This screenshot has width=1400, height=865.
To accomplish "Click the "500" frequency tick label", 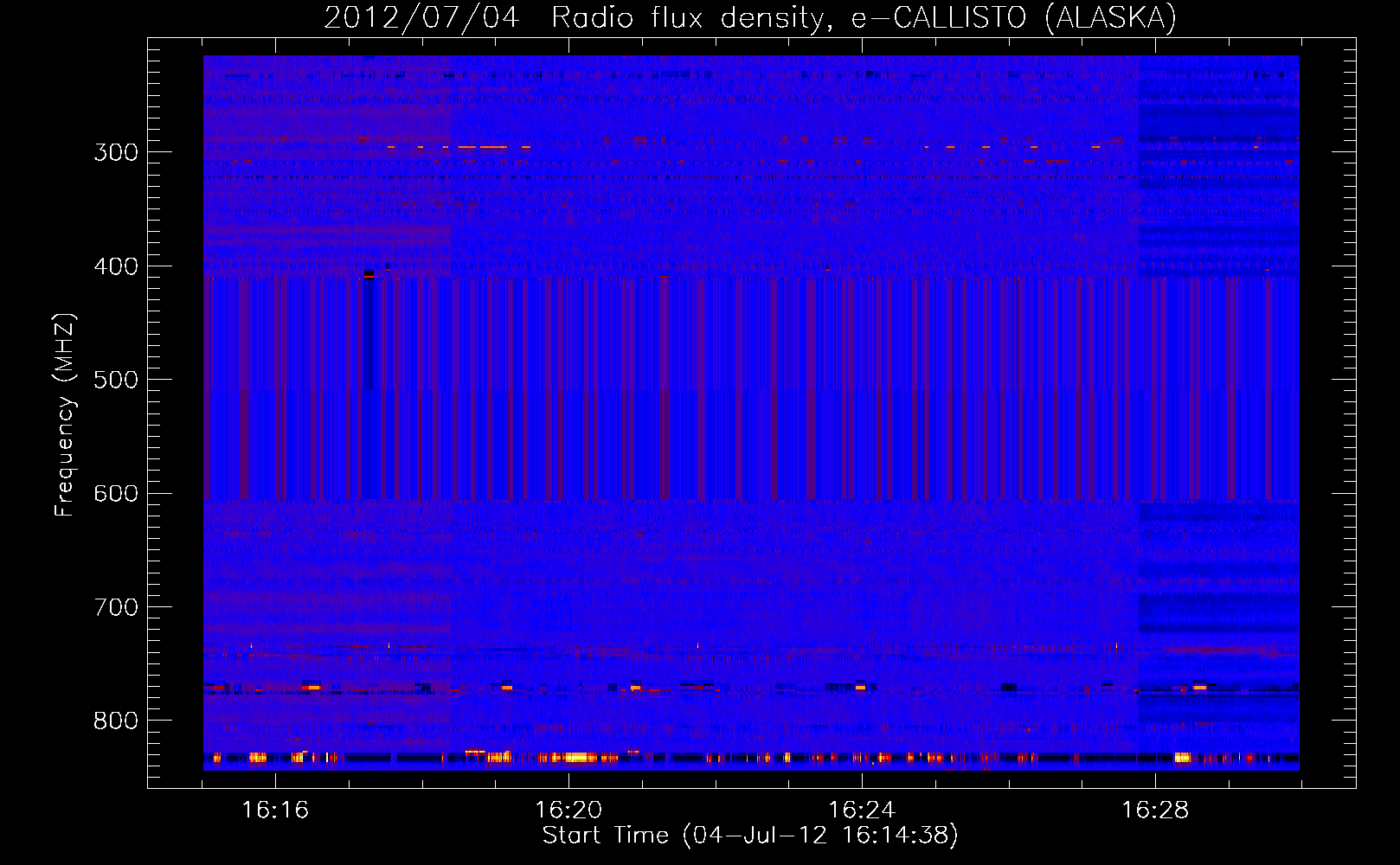I will 116,380.
